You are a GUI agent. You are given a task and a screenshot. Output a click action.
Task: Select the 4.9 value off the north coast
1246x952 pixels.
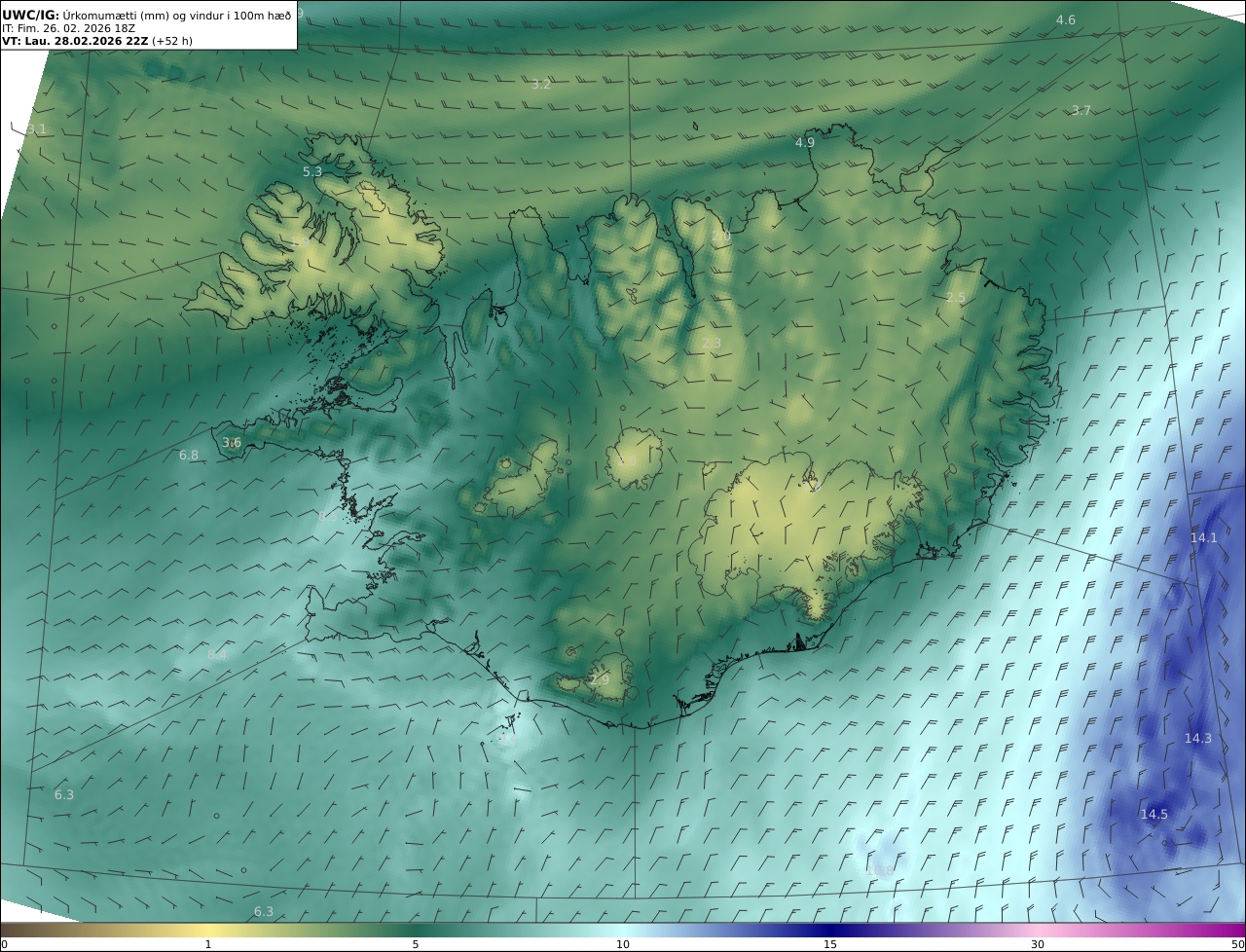pyautogui.click(x=805, y=142)
